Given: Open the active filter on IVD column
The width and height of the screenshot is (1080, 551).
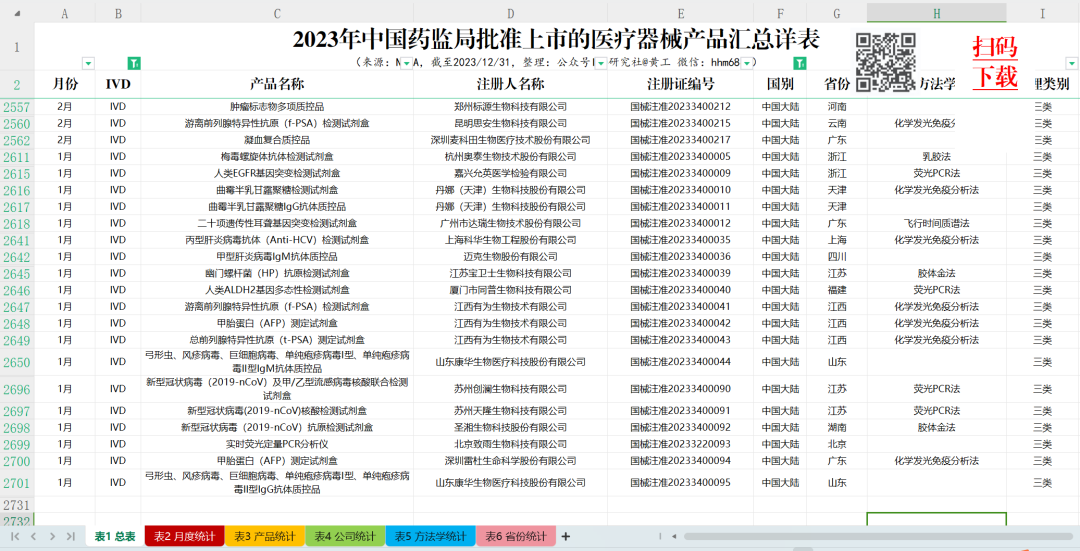Looking at the screenshot, I should click(x=134, y=63).
